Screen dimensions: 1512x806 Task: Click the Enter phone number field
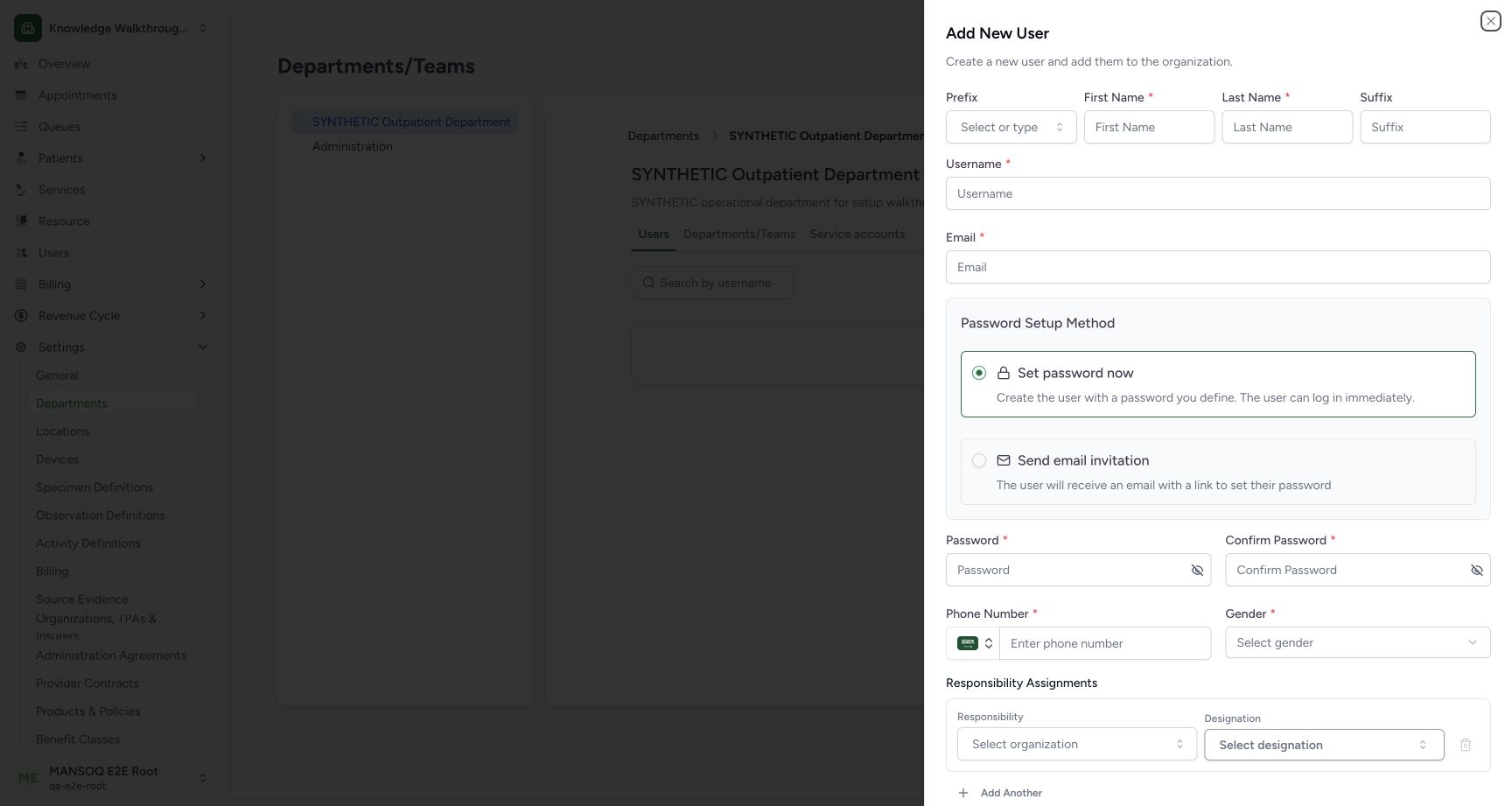pyautogui.click(x=1105, y=643)
